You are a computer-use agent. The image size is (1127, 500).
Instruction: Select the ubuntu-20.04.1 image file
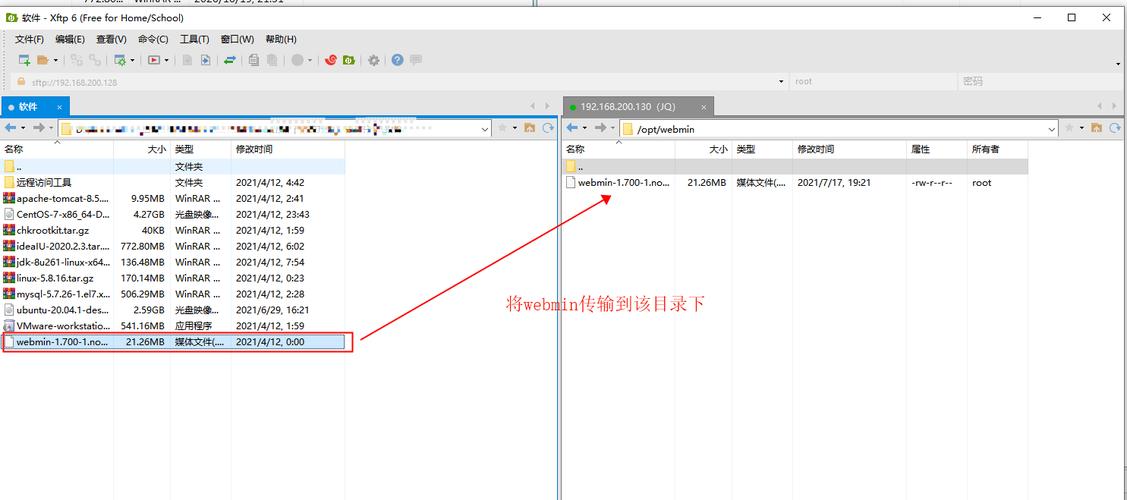click(172, 310)
